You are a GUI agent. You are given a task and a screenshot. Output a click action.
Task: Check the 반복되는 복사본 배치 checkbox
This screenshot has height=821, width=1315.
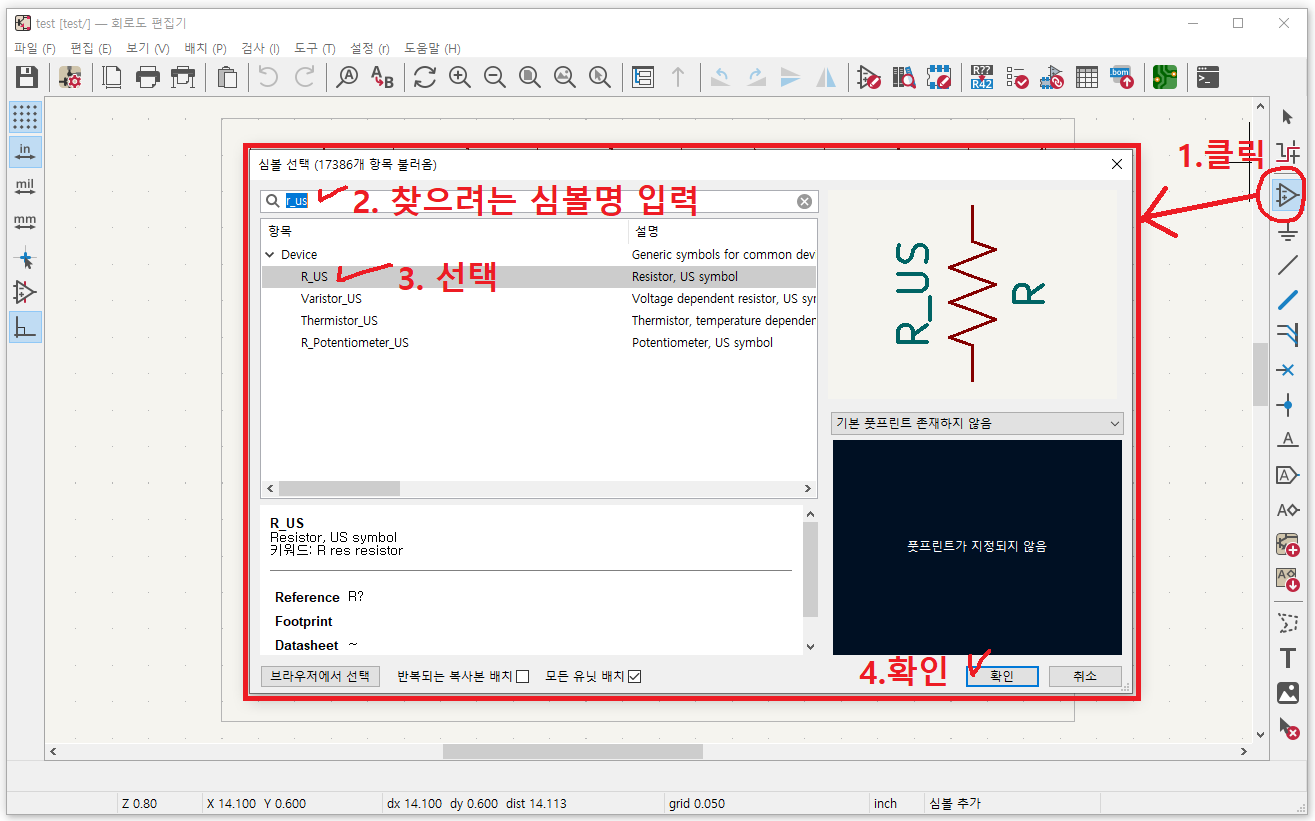[x=522, y=677]
